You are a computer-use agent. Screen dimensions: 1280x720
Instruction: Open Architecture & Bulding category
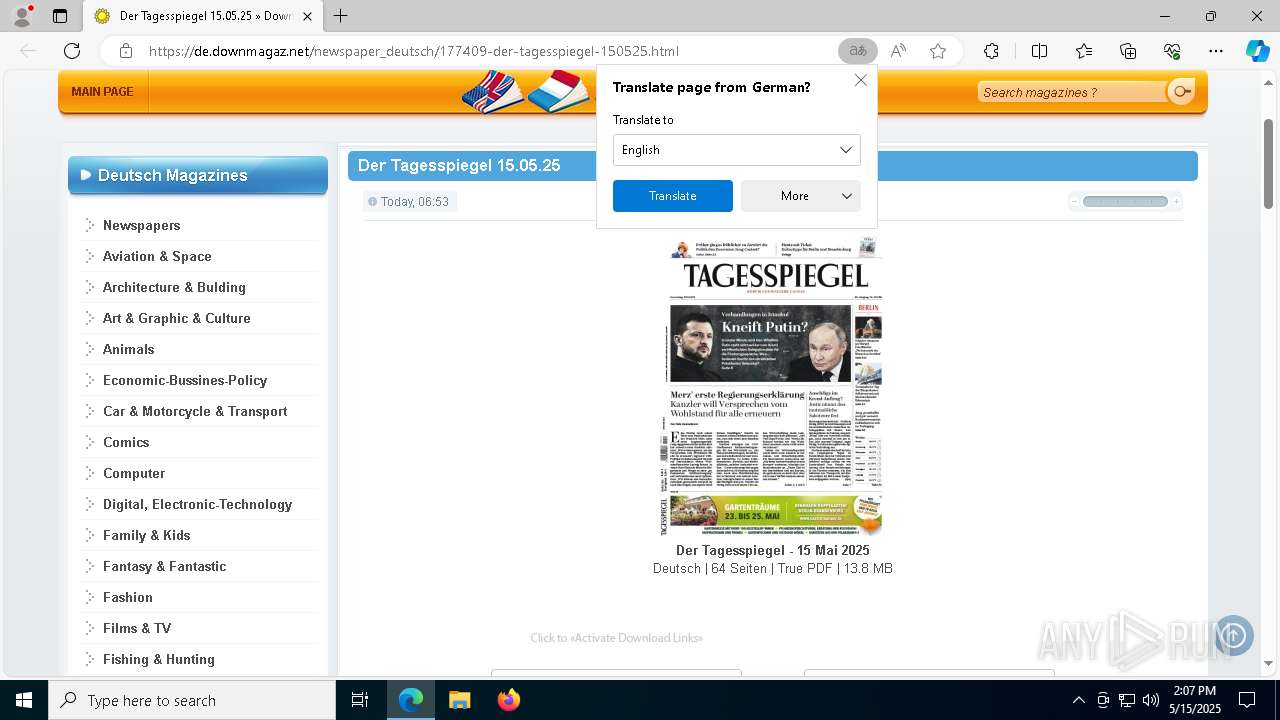[x=174, y=287]
